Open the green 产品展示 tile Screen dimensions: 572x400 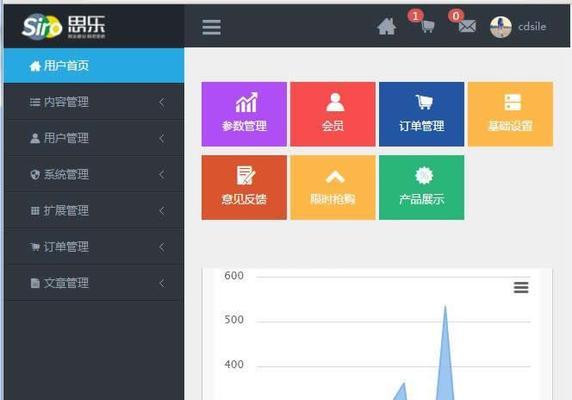pos(422,187)
